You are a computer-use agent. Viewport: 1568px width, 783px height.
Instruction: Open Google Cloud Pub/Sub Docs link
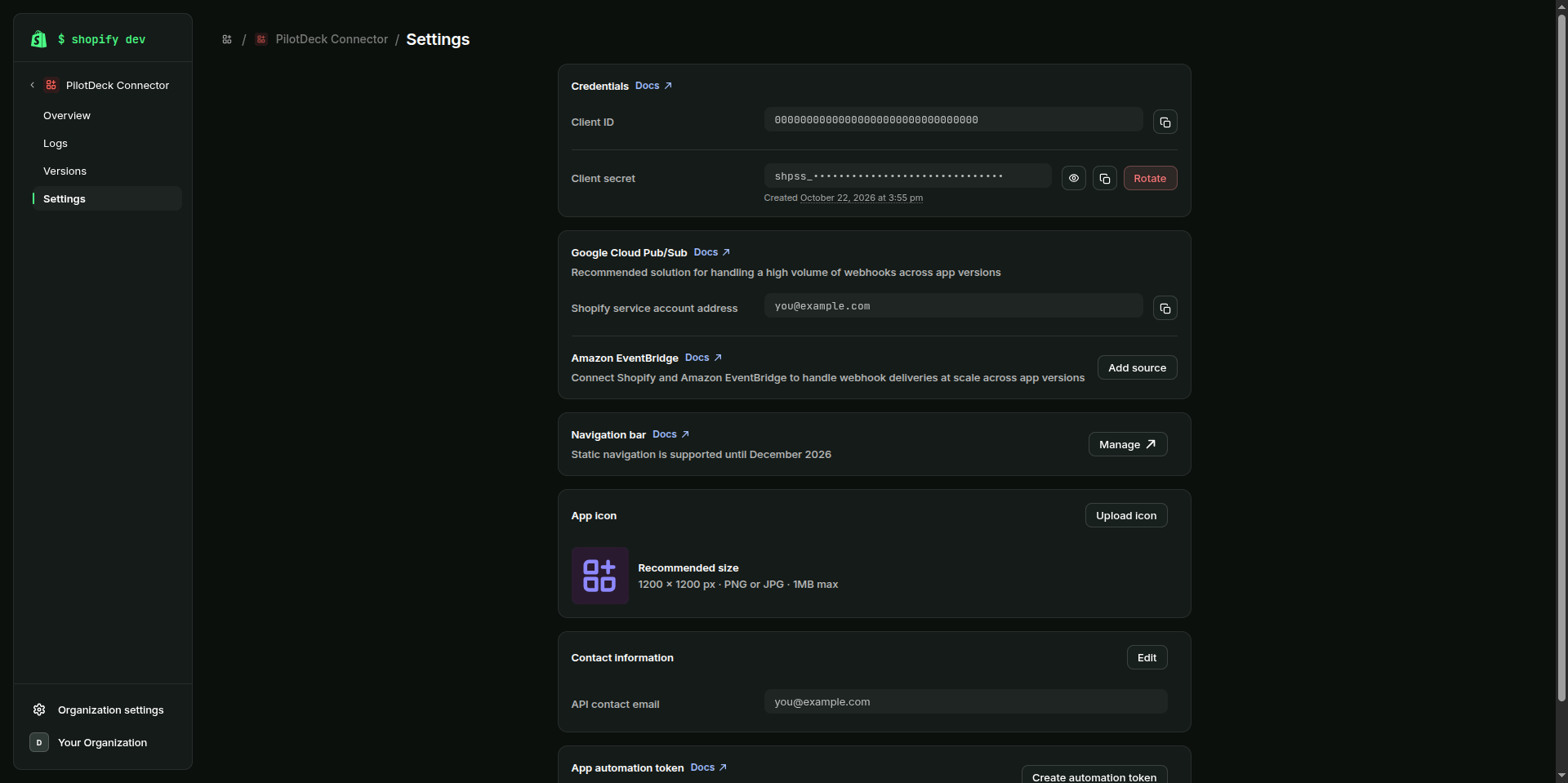point(711,252)
